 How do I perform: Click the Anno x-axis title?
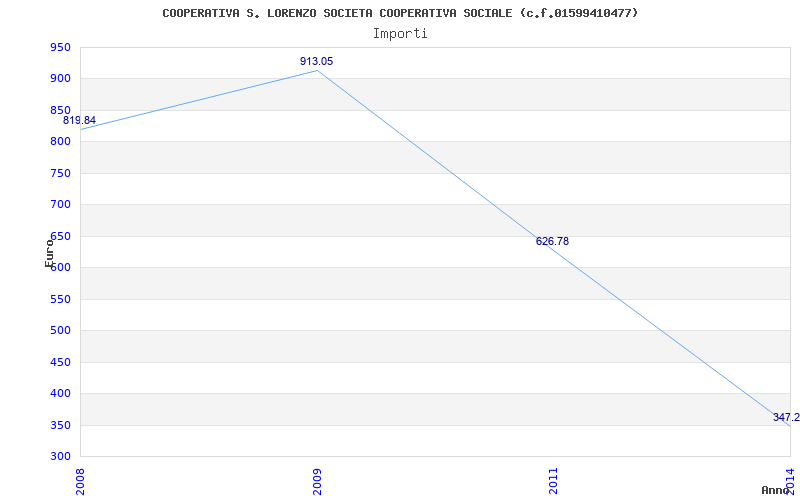click(x=775, y=490)
